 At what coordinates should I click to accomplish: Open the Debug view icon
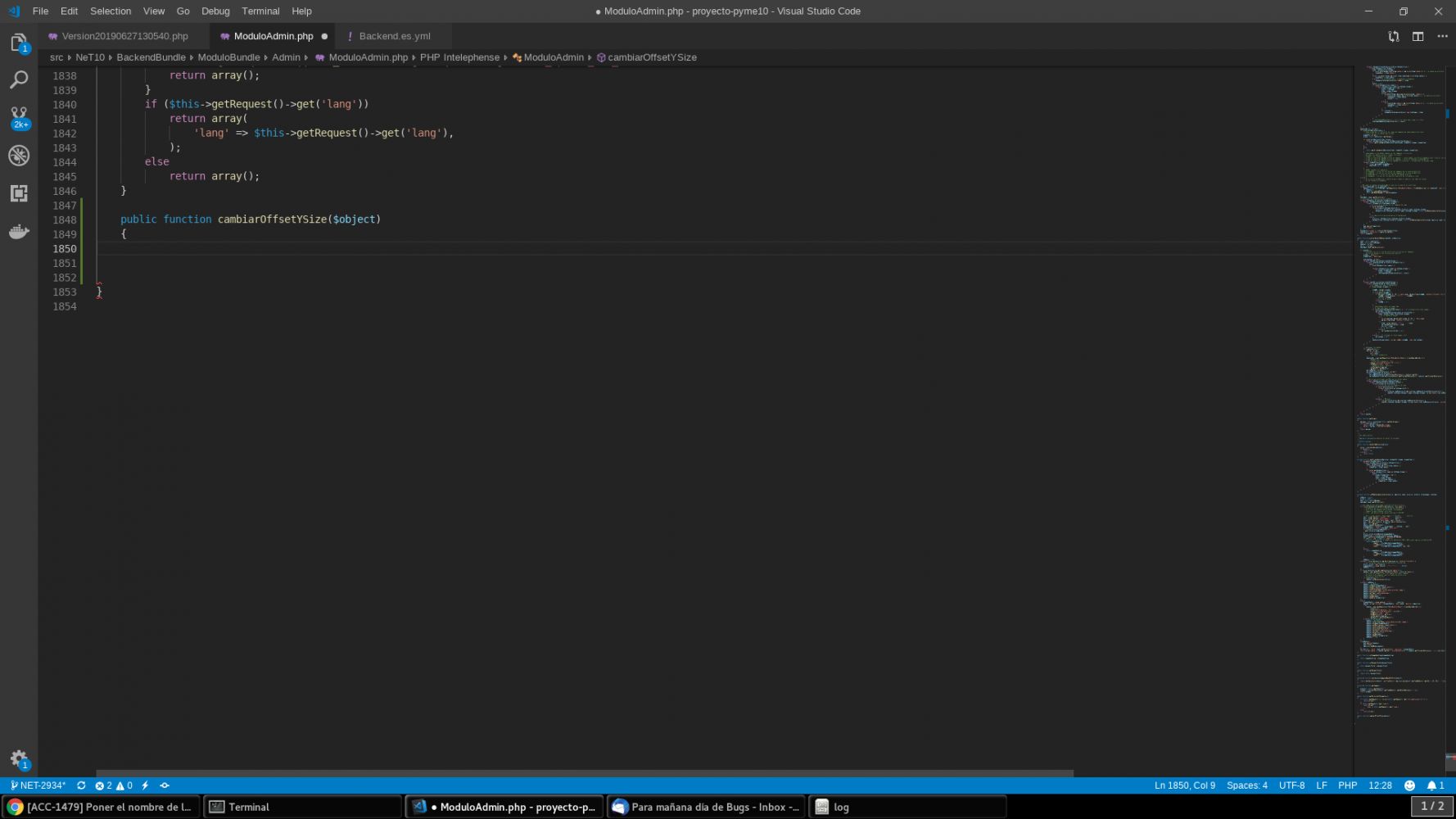[x=19, y=156]
